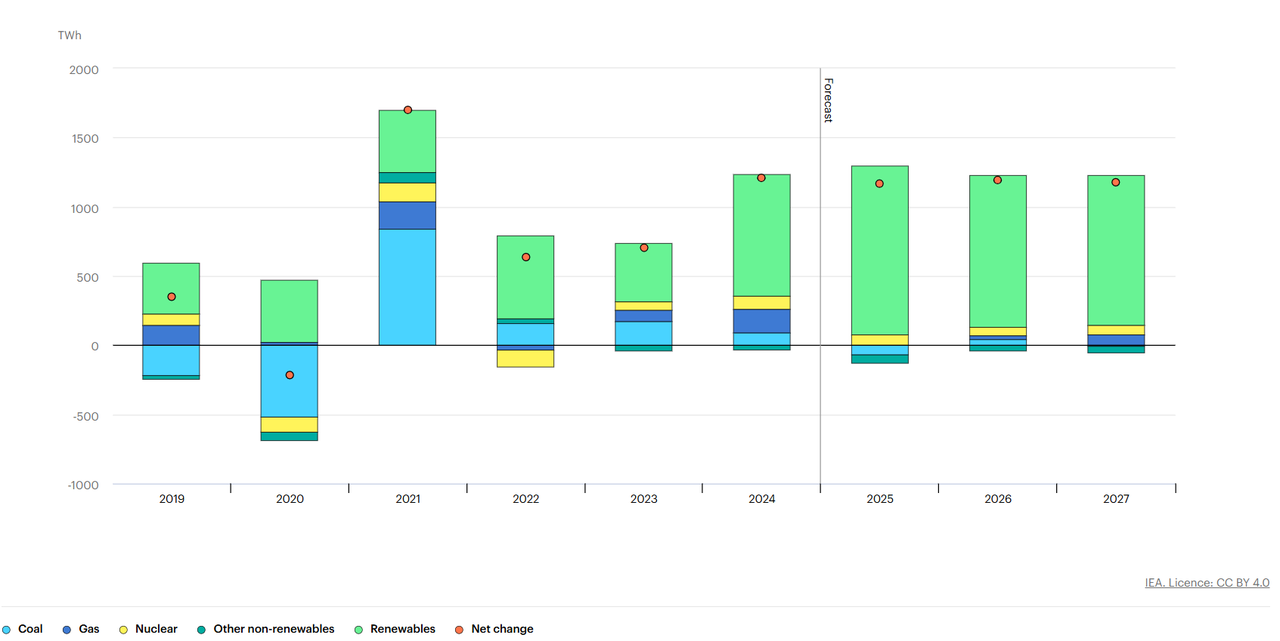Click the 2022 net change marker
Image resolution: width=1280 pixels, height=641 pixels.
[x=526, y=257]
